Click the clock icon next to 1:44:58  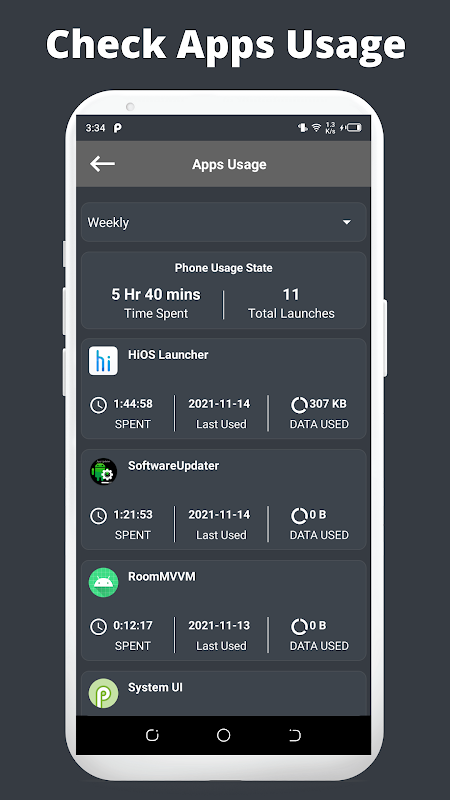point(98,405)
